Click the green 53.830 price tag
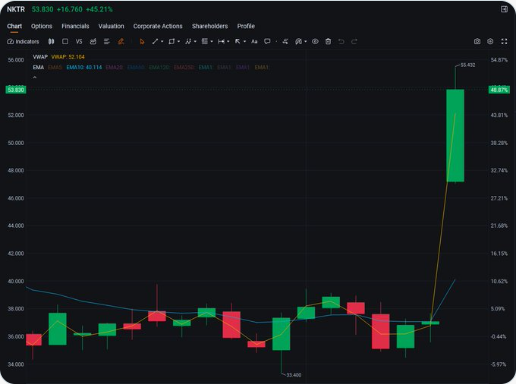This screenshot has height=384, width=516. tap(16, 90)
